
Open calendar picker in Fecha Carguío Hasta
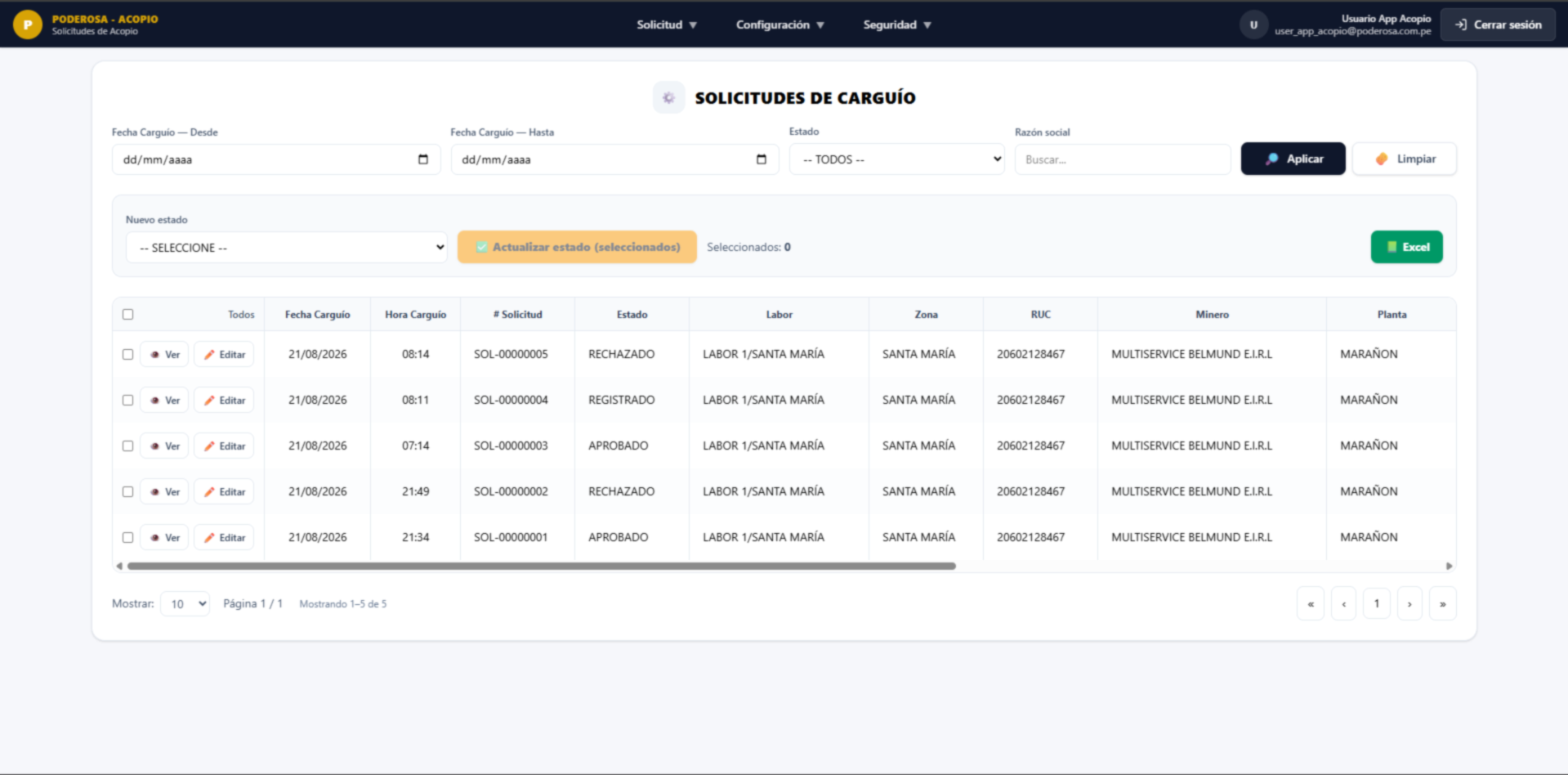pos(762,159)
